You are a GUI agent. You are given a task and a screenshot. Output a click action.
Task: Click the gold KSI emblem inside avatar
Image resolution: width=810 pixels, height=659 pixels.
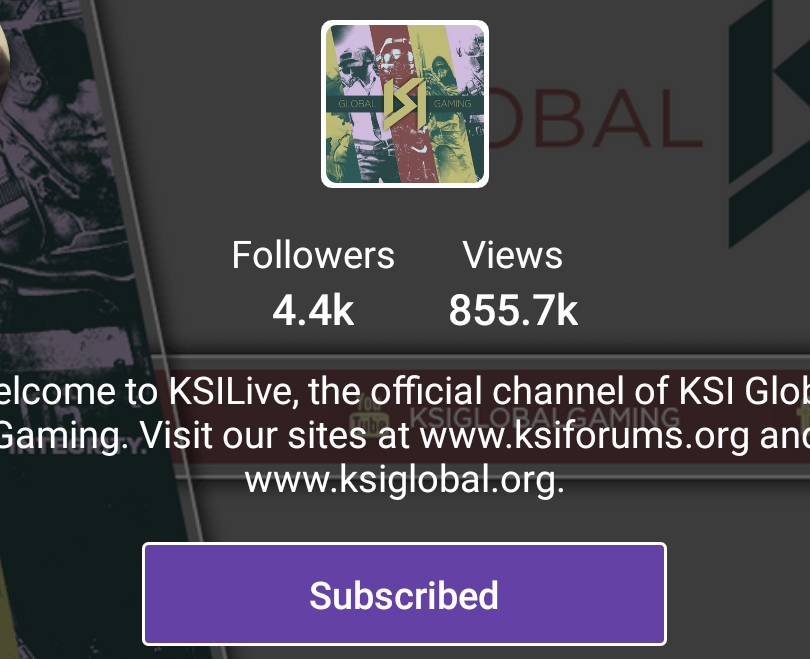click(404, 103)
